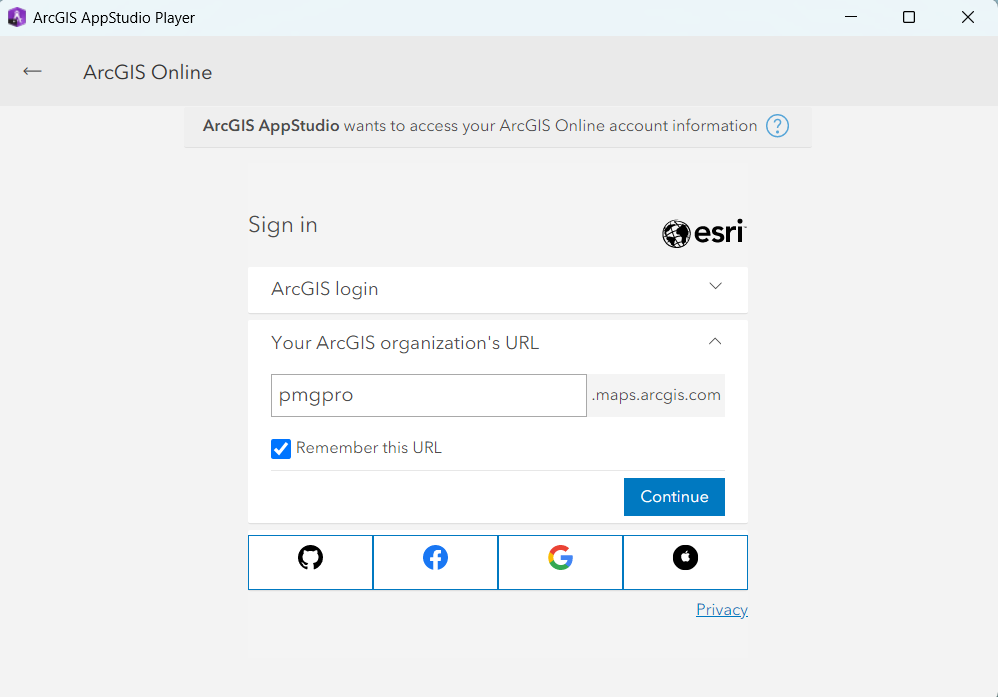This screenshot has width=998, height=697.
Task: Click the Continue button
Action: (674, 496)
